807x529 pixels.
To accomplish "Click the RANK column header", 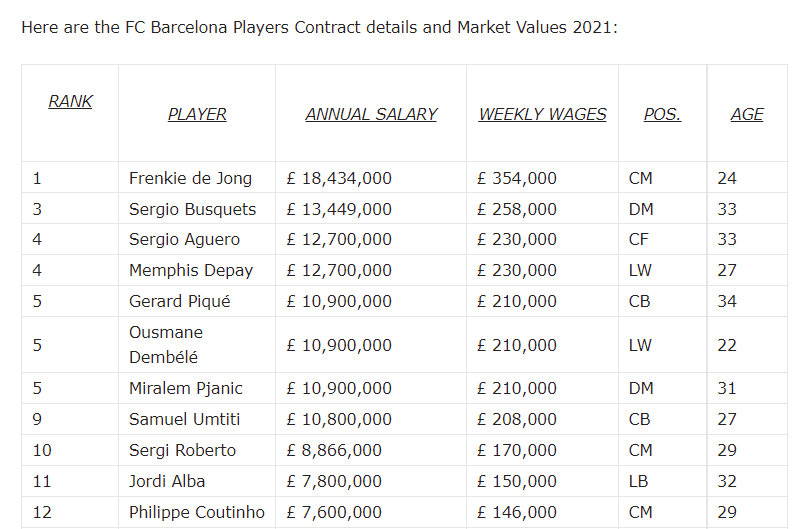I will tap(70, 101).
